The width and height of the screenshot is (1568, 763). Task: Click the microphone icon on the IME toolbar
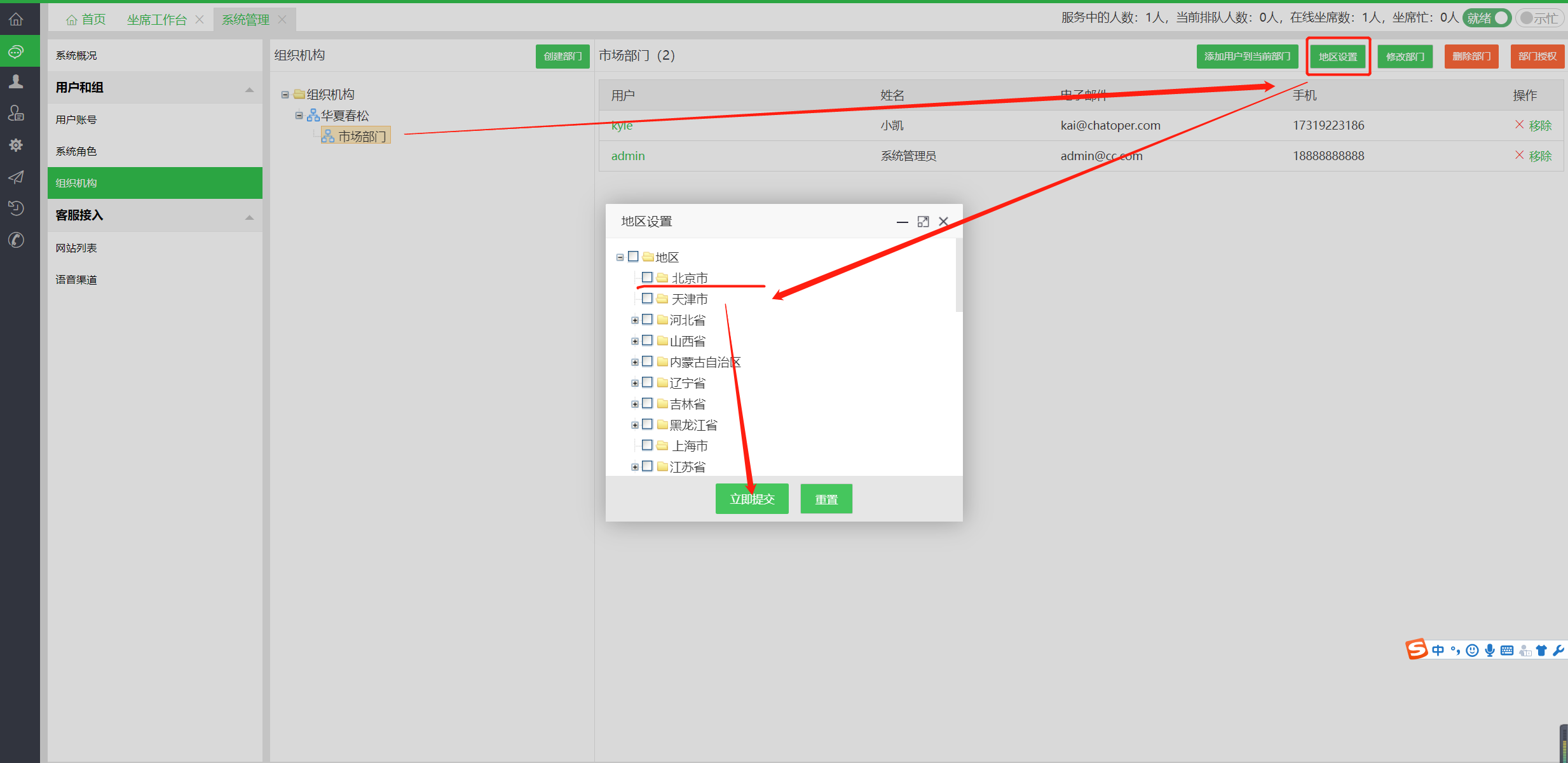coord(1489,650)
